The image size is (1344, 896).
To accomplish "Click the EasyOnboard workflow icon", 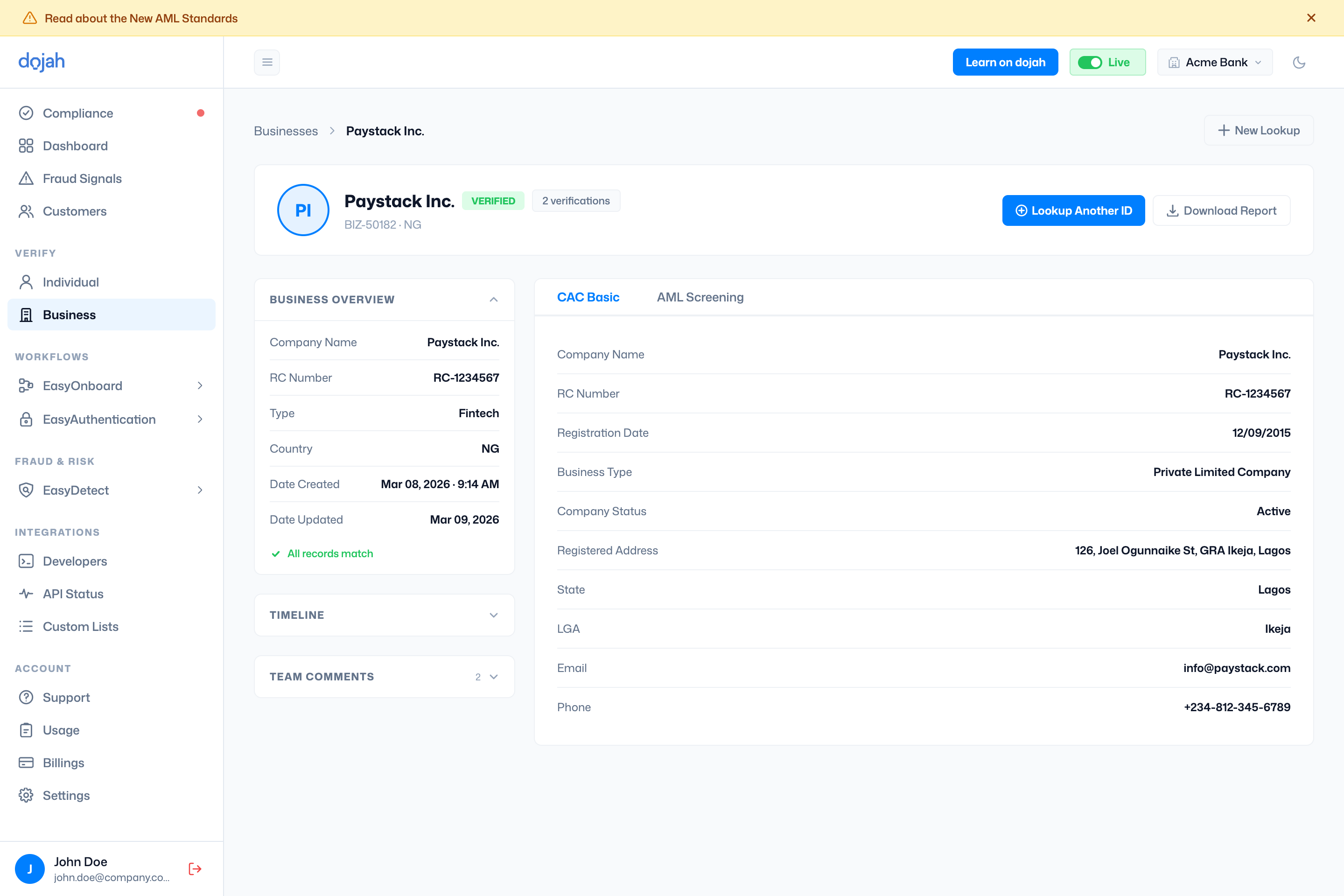I will pos(26,386).
